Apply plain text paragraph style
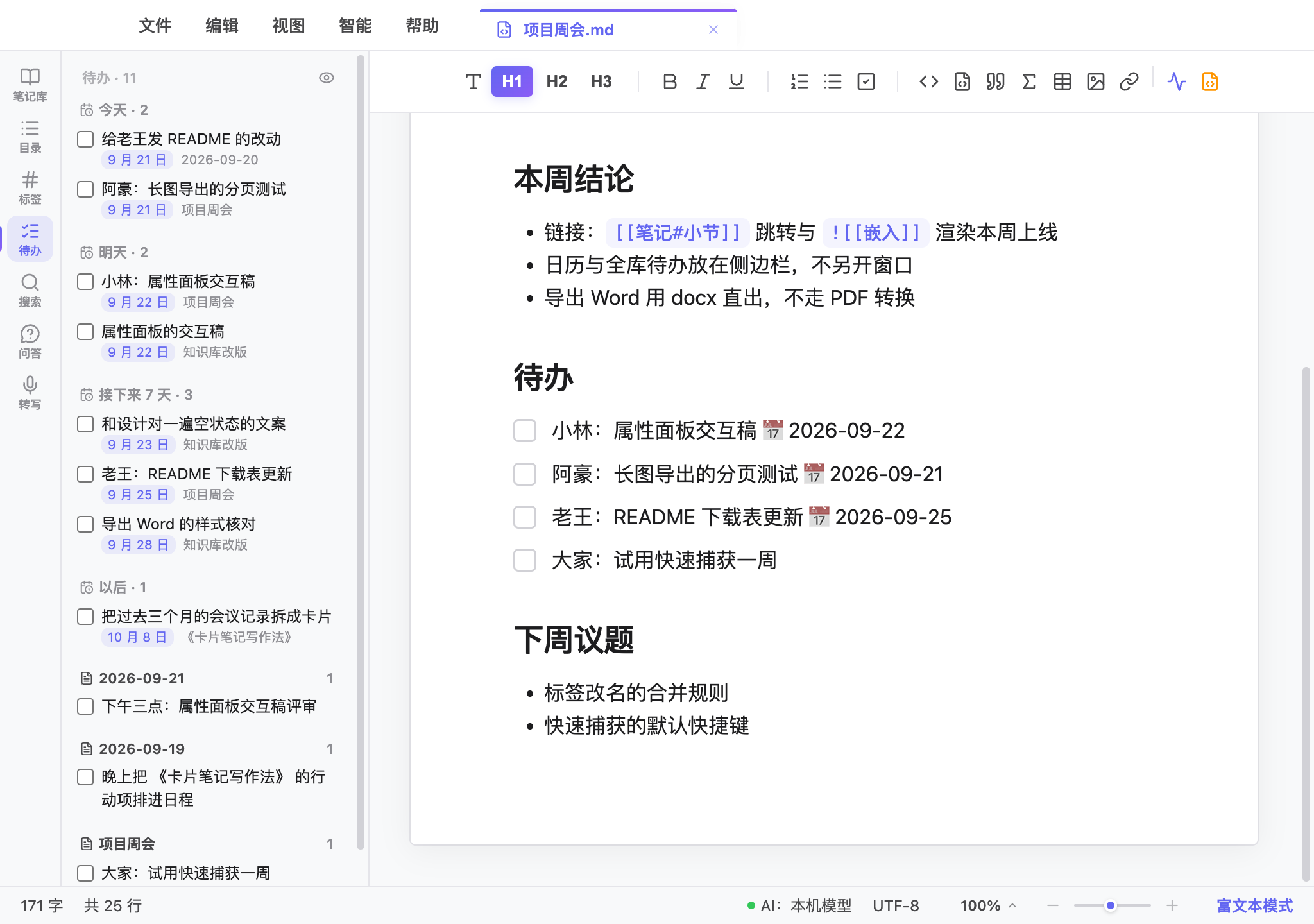The image size is (1314, 924). click(473, 81)
